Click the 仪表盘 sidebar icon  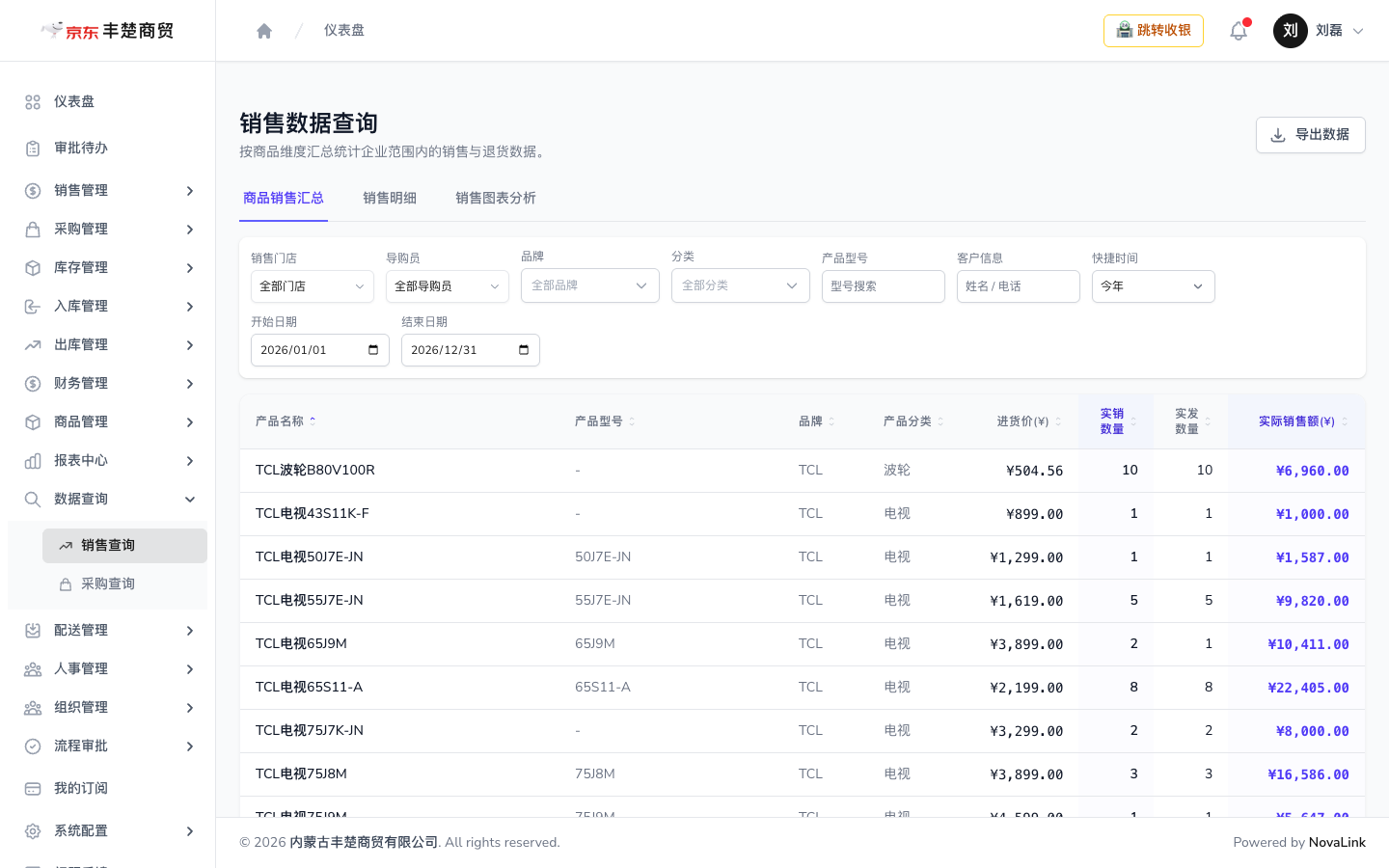coord(33,102)
